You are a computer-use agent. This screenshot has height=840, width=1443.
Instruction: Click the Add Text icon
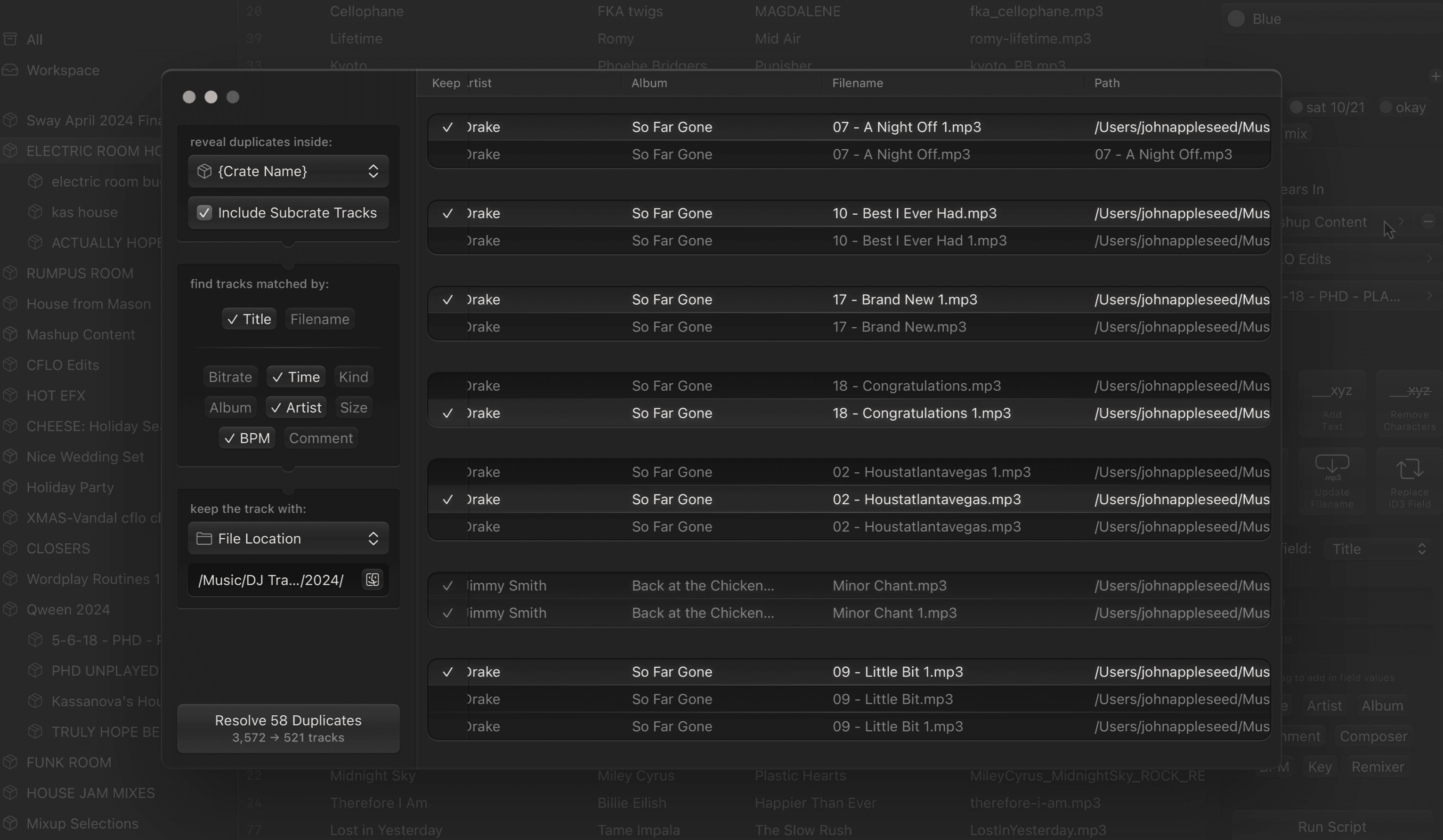1332,390
